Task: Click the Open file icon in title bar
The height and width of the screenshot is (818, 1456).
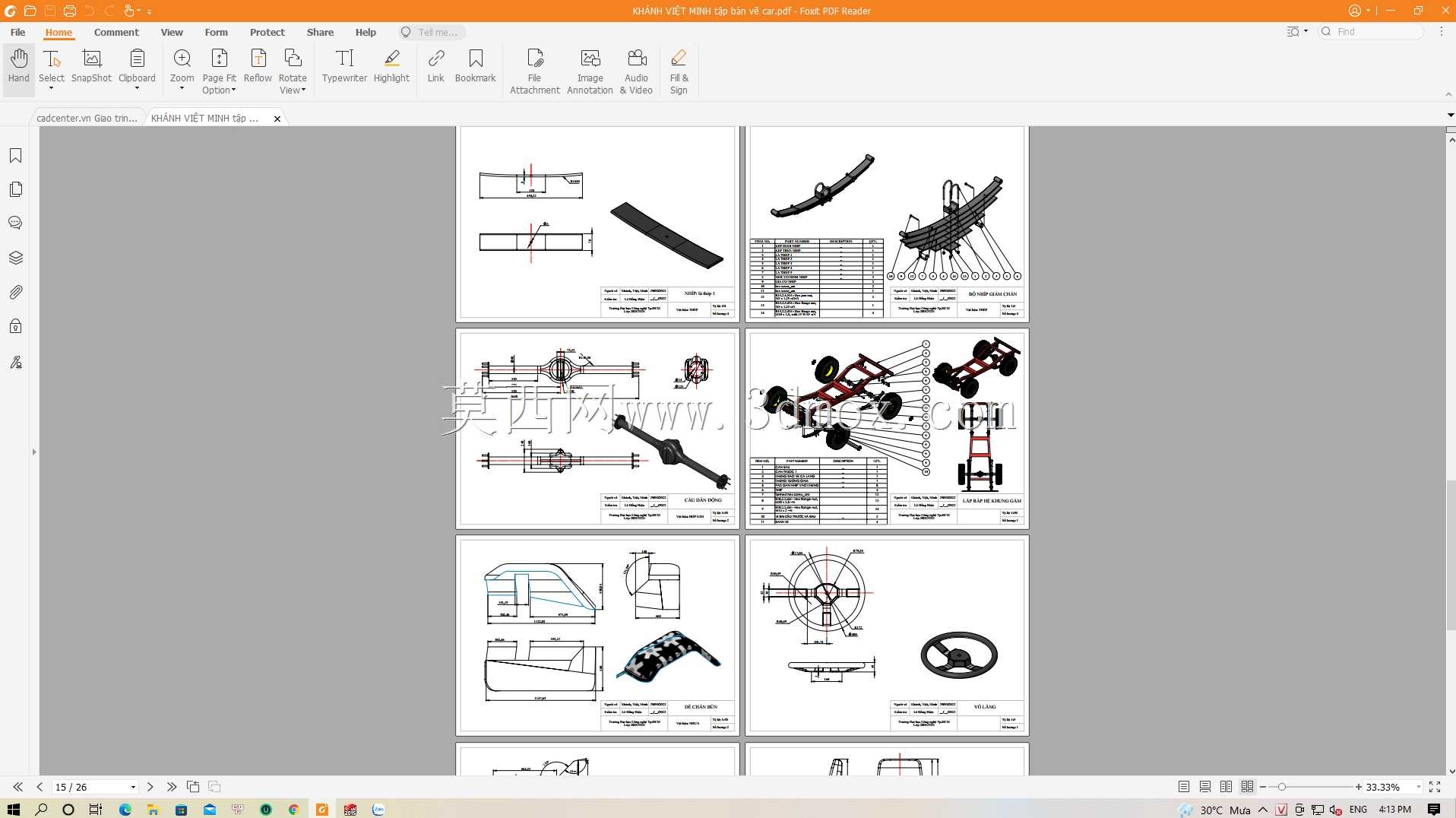Action: 30,11
